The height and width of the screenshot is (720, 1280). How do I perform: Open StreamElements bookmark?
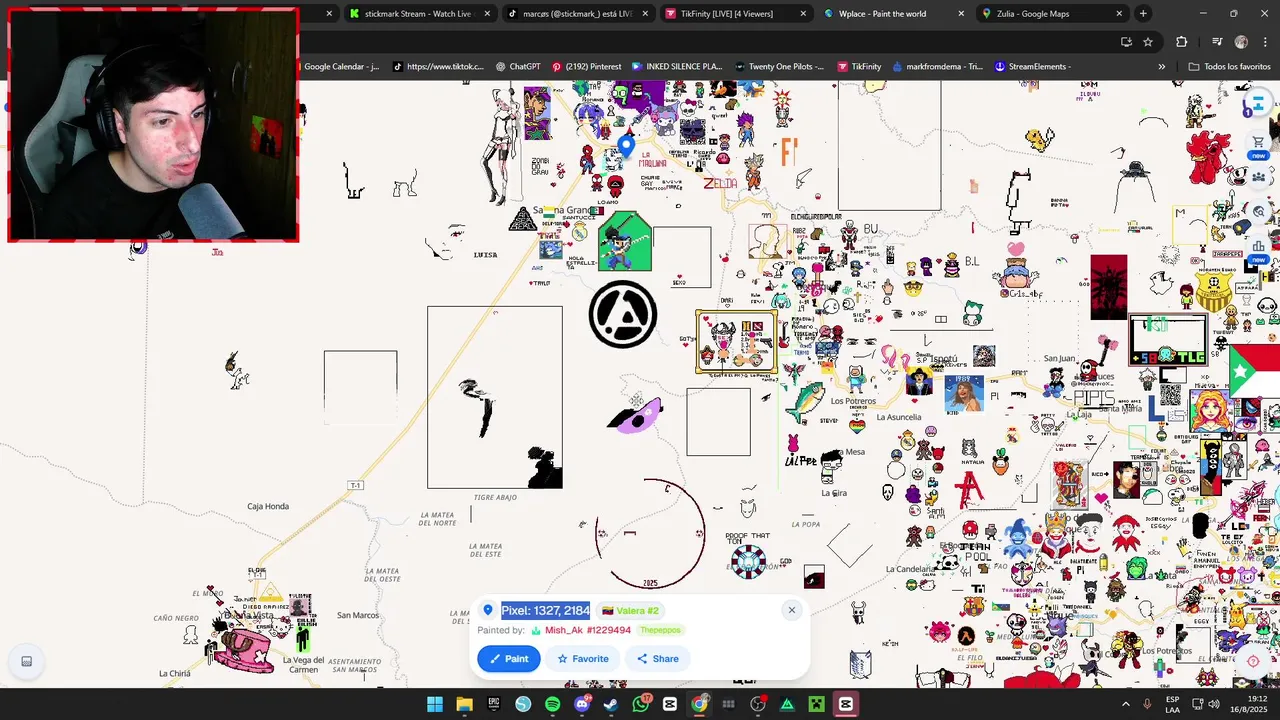coord(1033,67)
